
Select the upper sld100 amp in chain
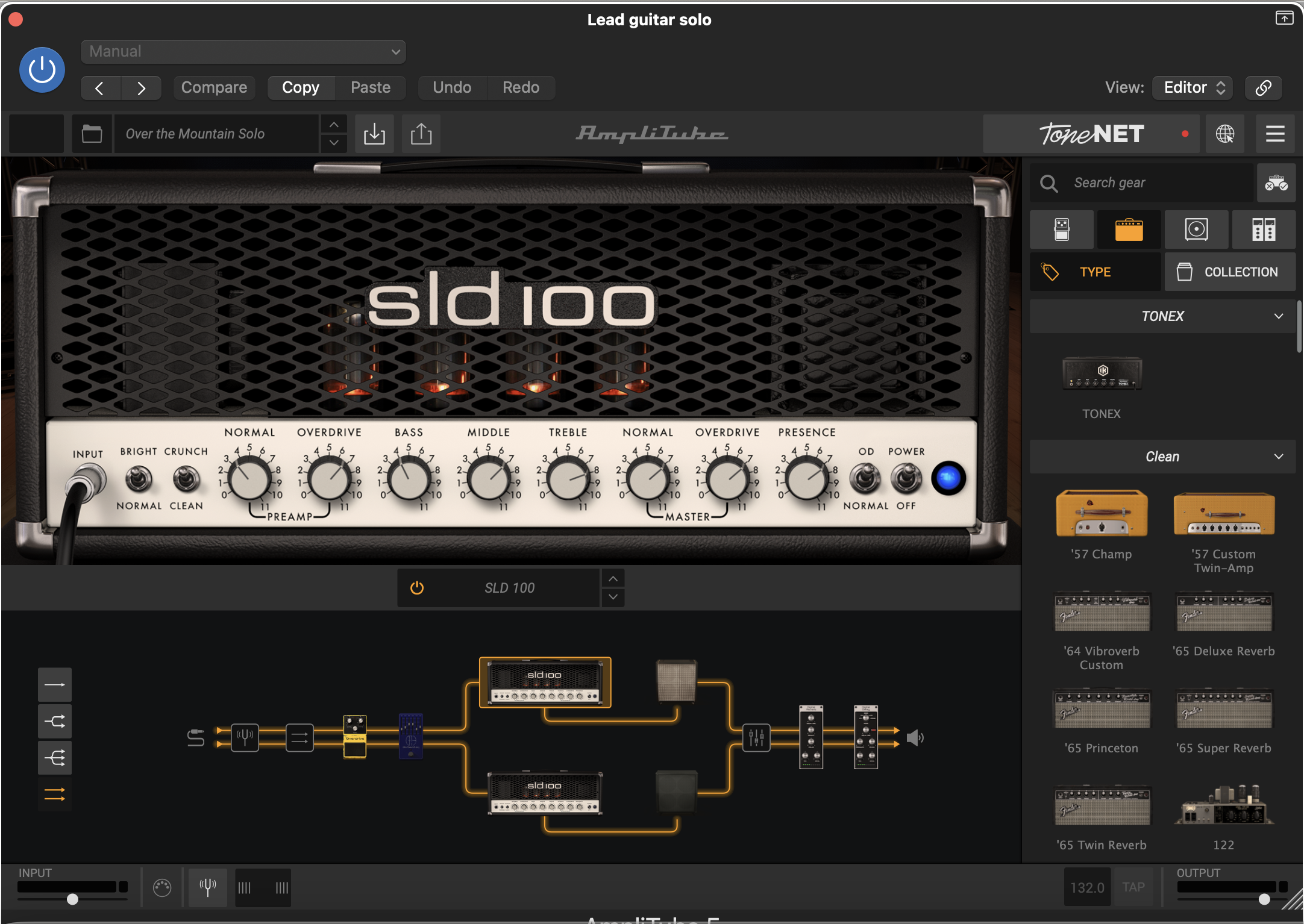545,682
